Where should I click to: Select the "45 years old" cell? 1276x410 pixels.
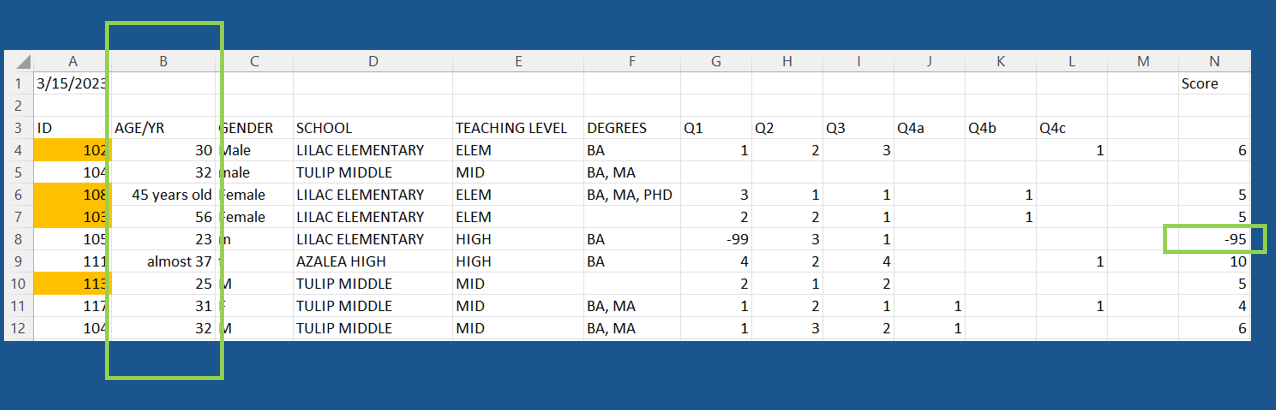tap(163, 195)
